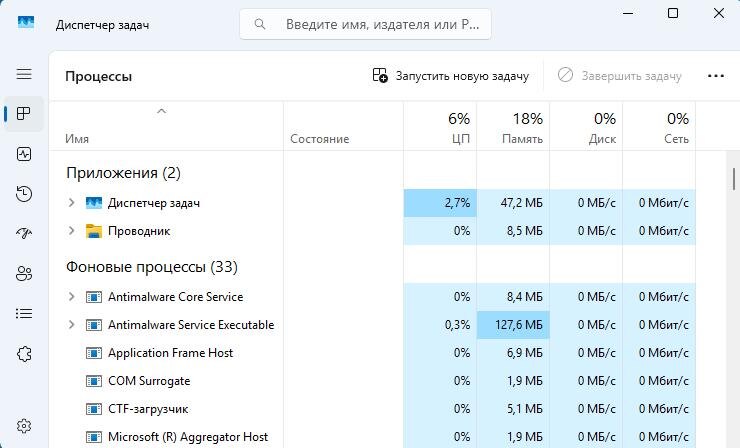Click the Microsoft (R) Aggregator Host icon
Screen dimensions: 740x448
pyautogui.click(x=94, y=437)
